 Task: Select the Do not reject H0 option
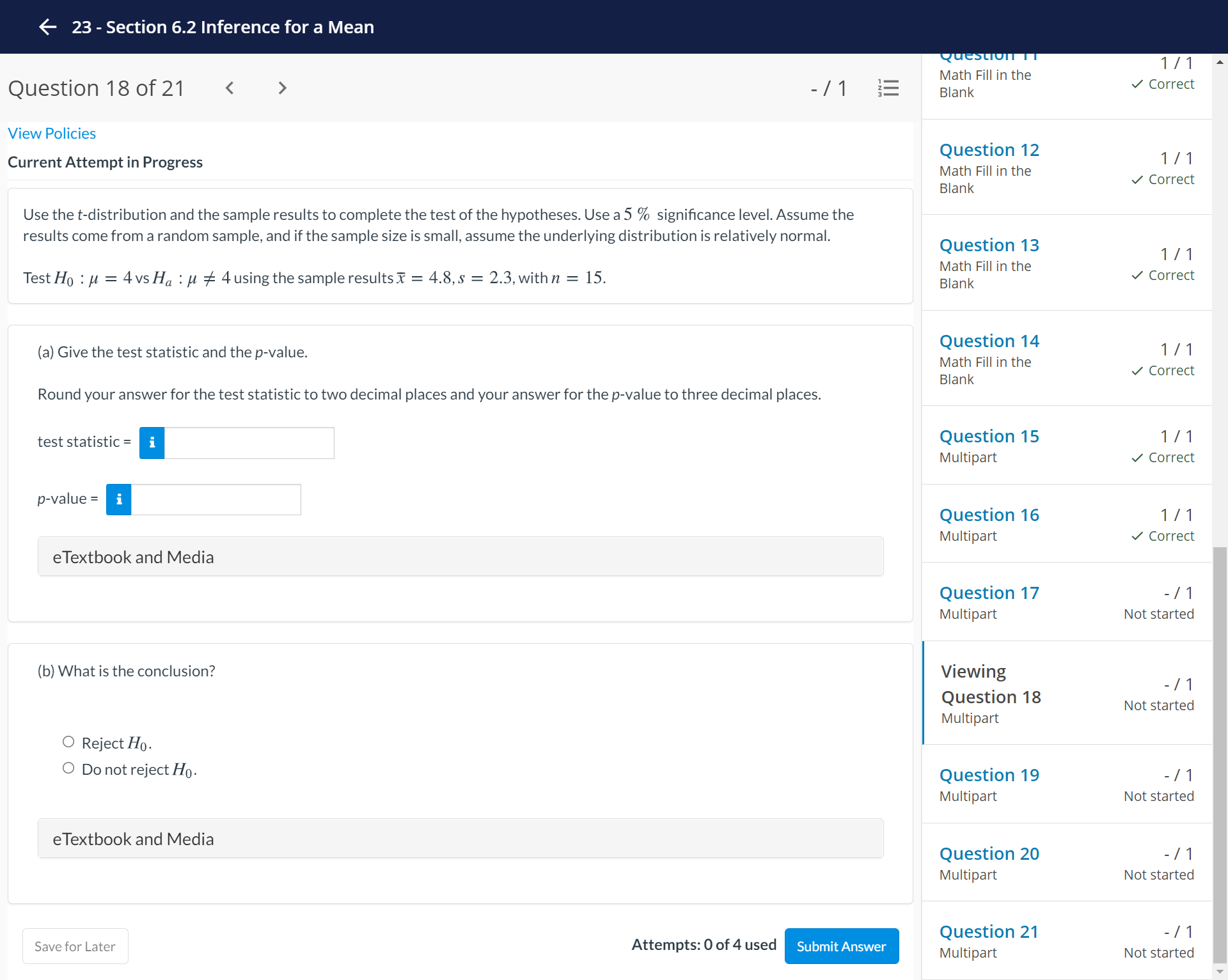click(x=68, y=768)
